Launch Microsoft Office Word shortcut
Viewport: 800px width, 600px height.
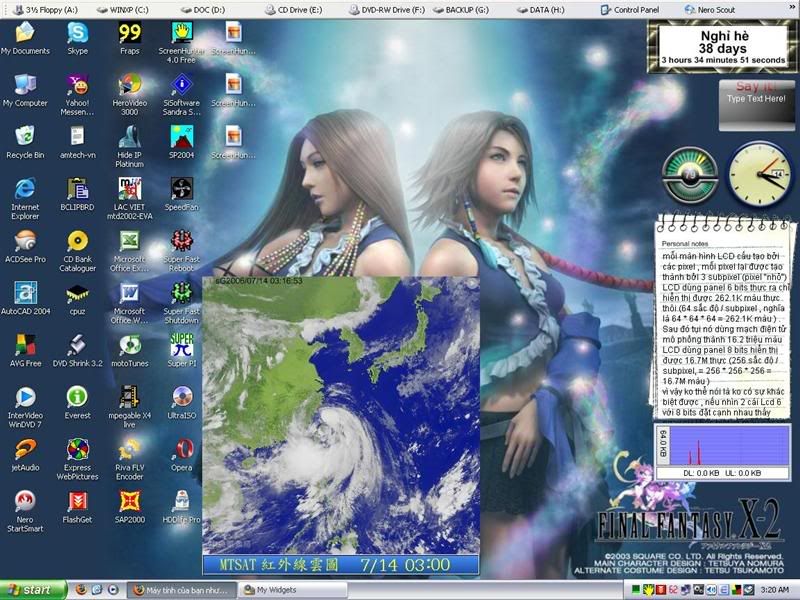click(130, 303)
